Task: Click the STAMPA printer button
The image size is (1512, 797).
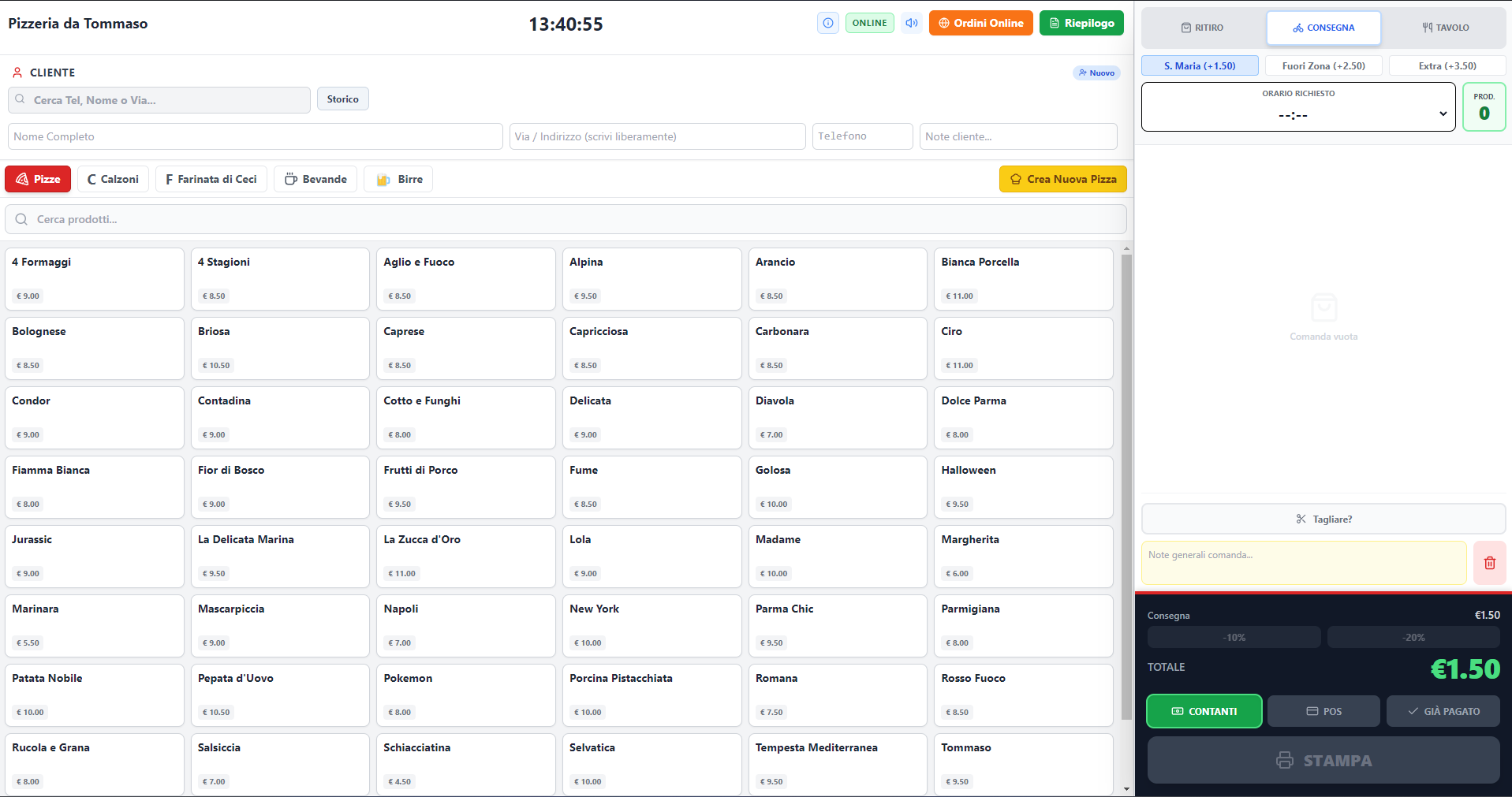Action: pyautogui.click(x=1323, y=760)
